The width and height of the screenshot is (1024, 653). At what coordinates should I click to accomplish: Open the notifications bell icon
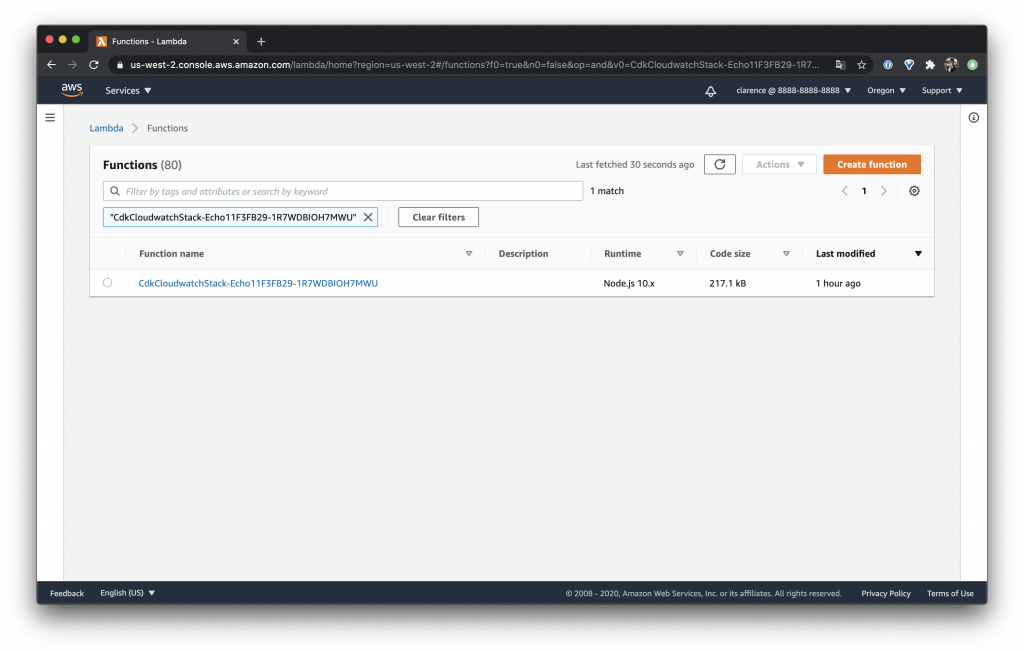coord(711,91)
